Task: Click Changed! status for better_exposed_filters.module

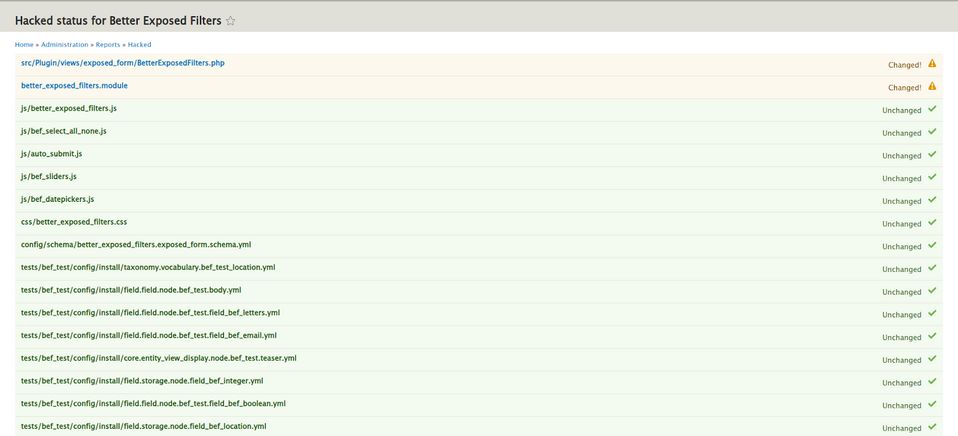Action: [905, 87]
